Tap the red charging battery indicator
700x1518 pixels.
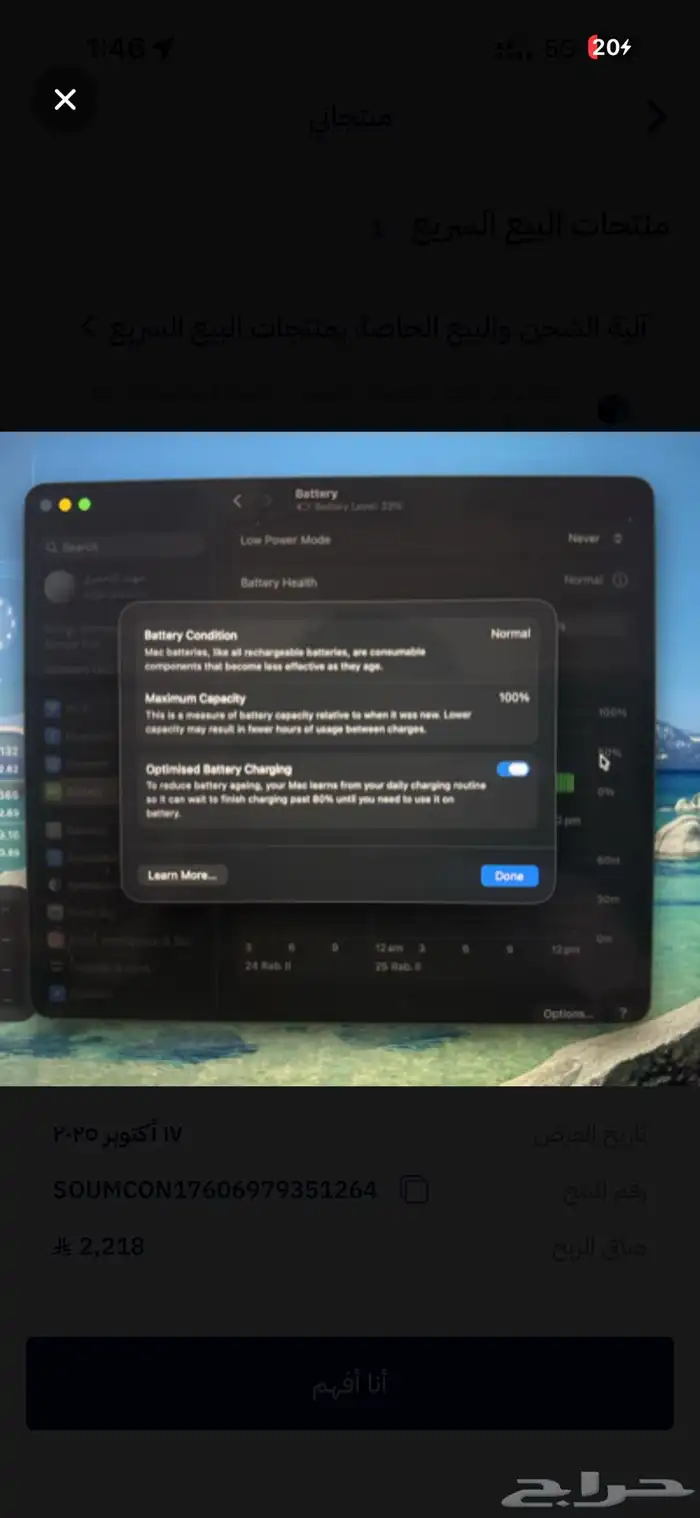click(x=609, y=47)
